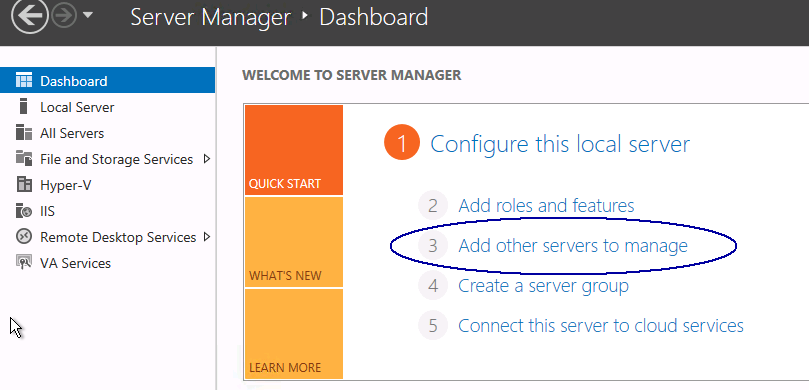Click the All Servers icon
809x390 pixels.
point(24,133)
